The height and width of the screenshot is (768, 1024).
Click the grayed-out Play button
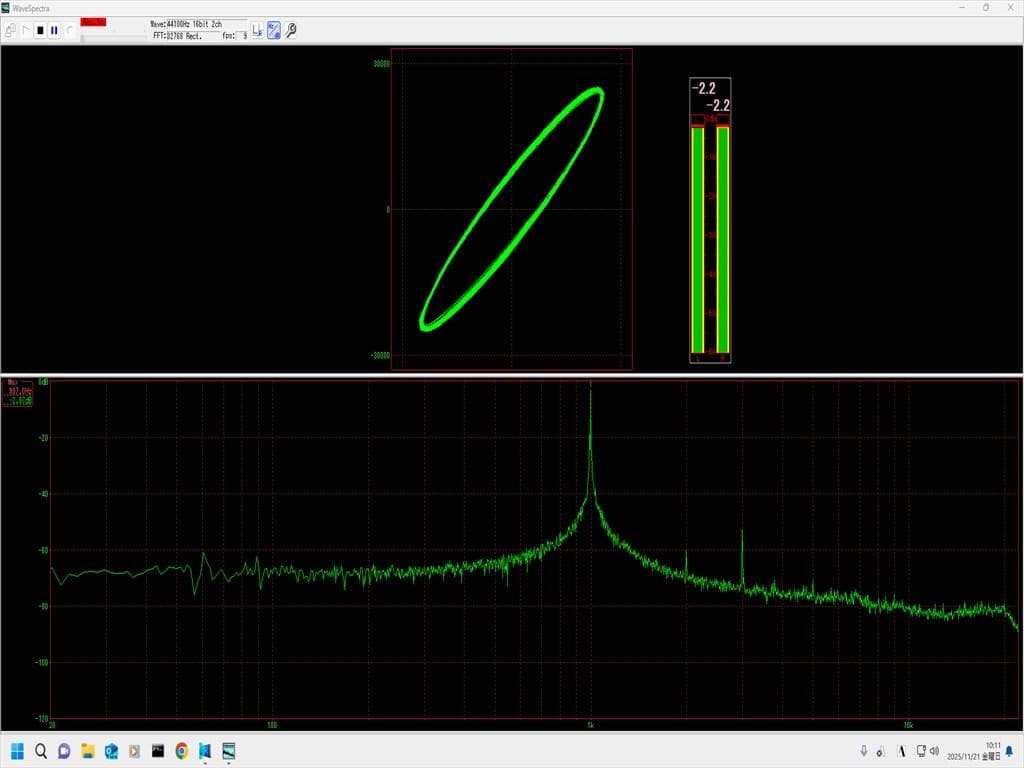pos(26,31)
